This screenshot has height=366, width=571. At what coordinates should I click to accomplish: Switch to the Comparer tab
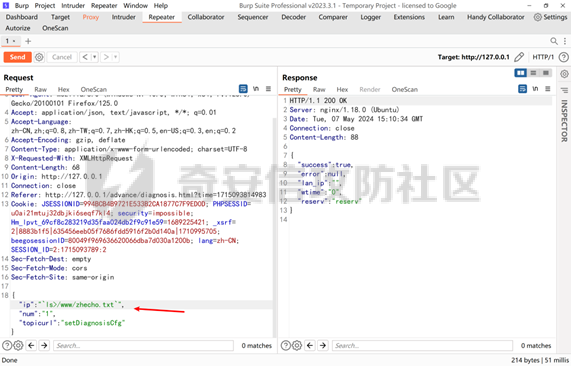[333, 17]
